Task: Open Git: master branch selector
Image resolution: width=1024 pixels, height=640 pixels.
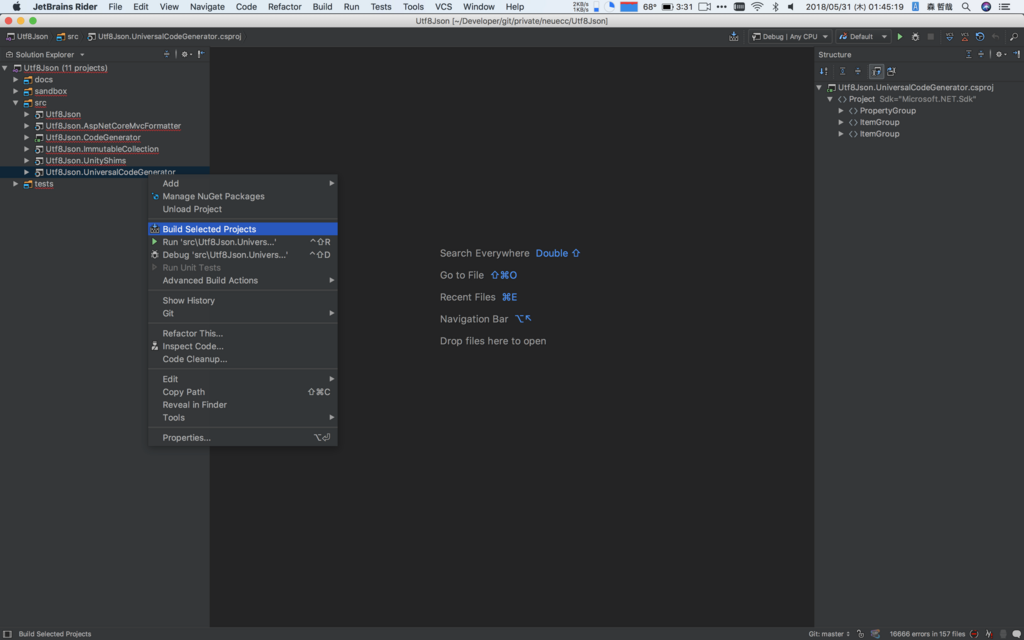Action: pyautogui.click(x=829, y=633)
